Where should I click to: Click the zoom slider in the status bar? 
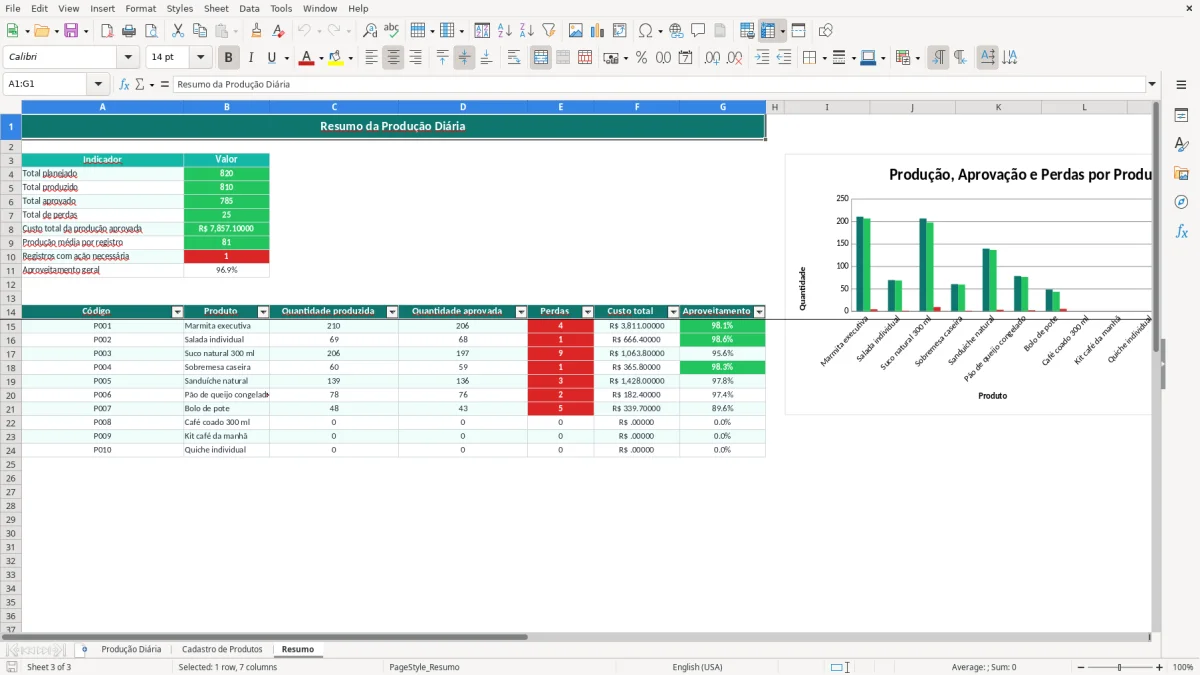click(1119, 667)
